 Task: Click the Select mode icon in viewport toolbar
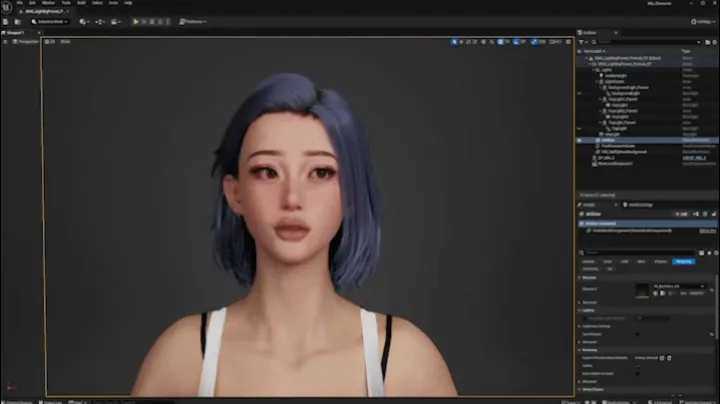[x=454, y=42]
